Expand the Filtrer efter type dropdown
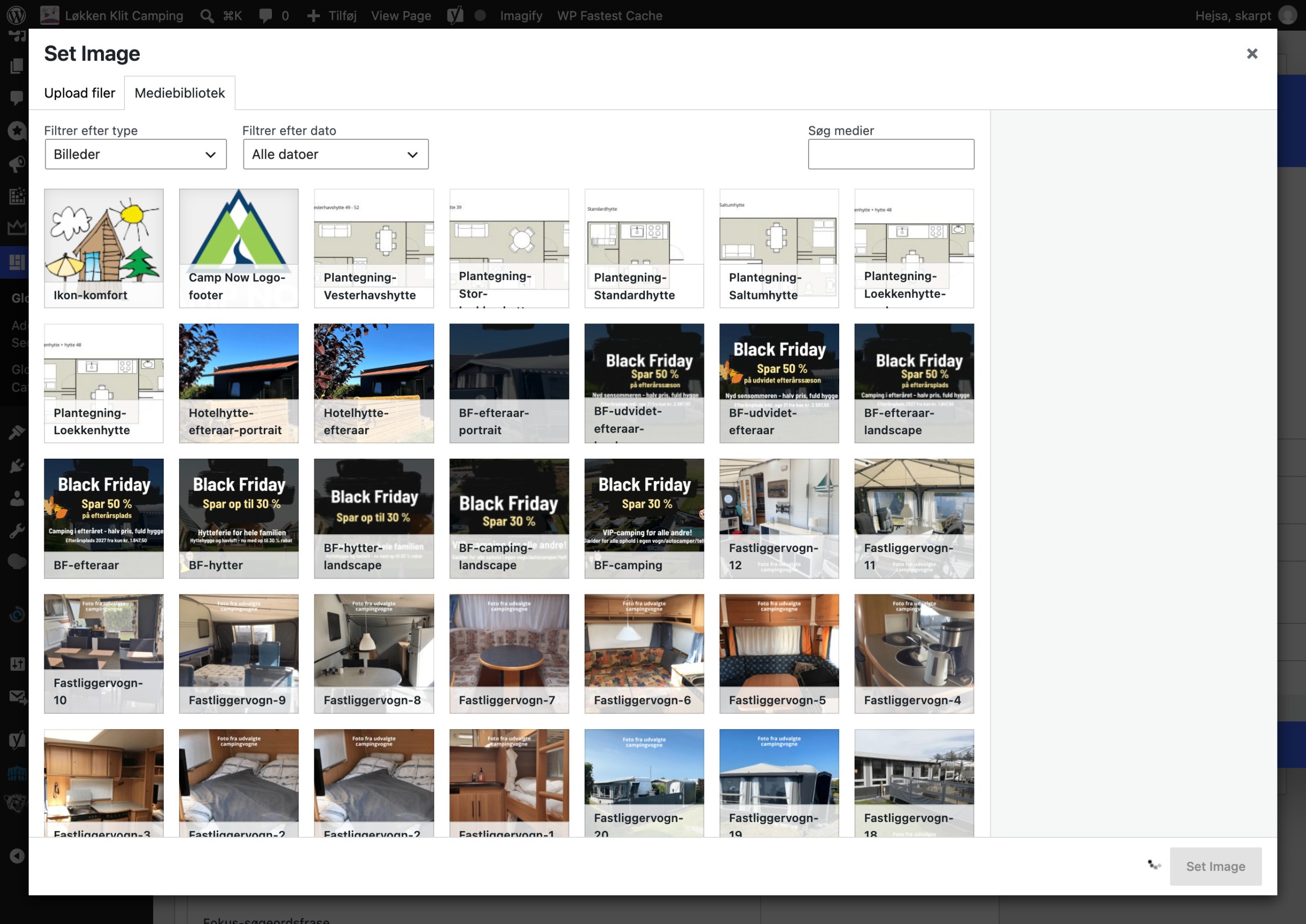This screenshot has height=924, width=1306. 135,154
